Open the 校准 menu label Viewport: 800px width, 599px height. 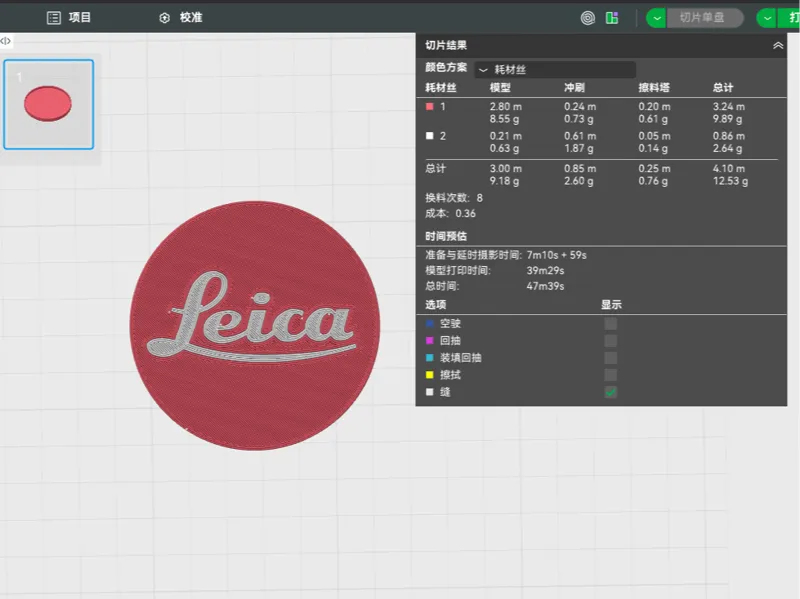click(191, 17)
